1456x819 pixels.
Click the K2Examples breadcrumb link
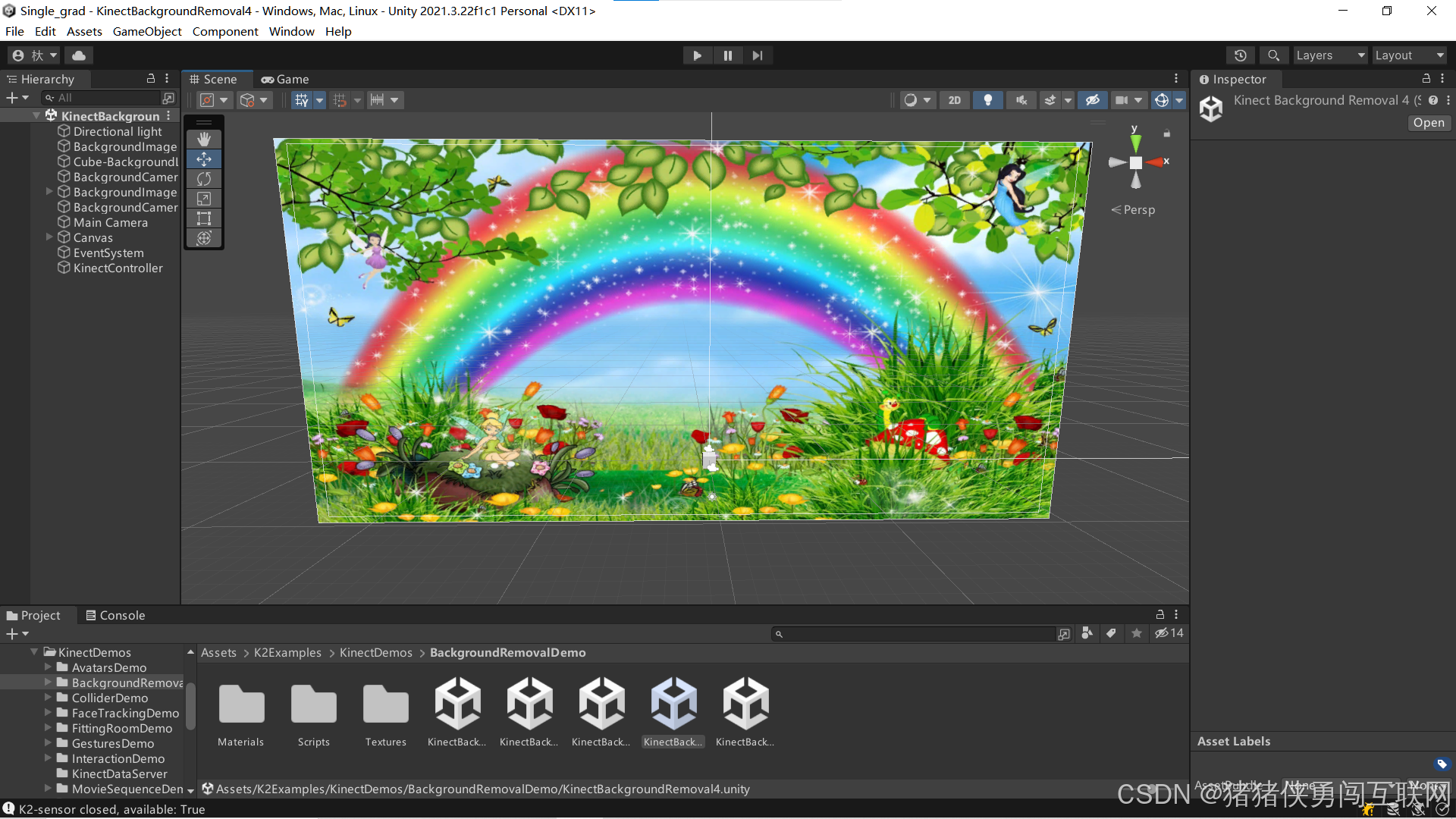(287, 652)
